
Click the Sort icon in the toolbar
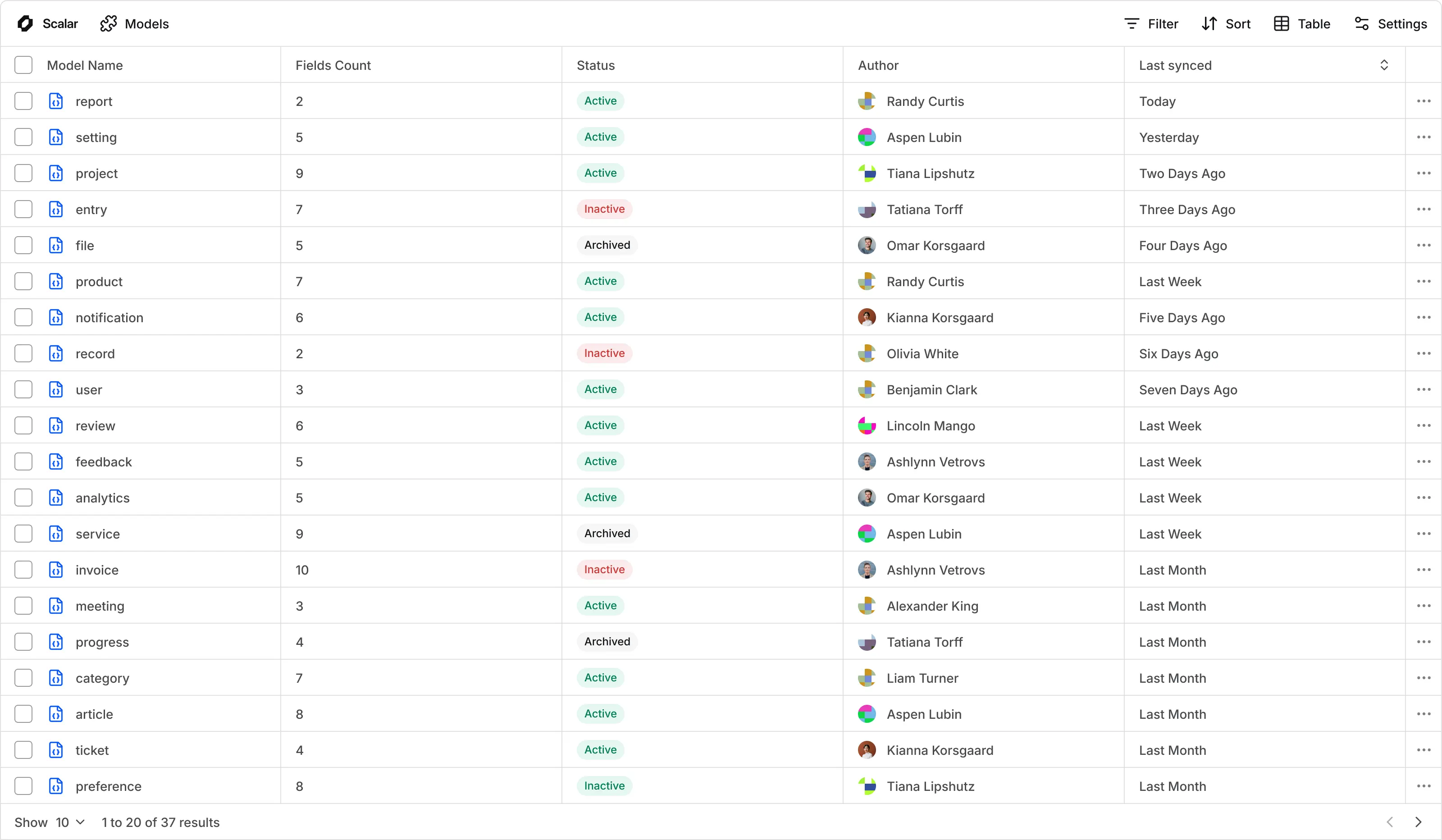coord(1209,23)
